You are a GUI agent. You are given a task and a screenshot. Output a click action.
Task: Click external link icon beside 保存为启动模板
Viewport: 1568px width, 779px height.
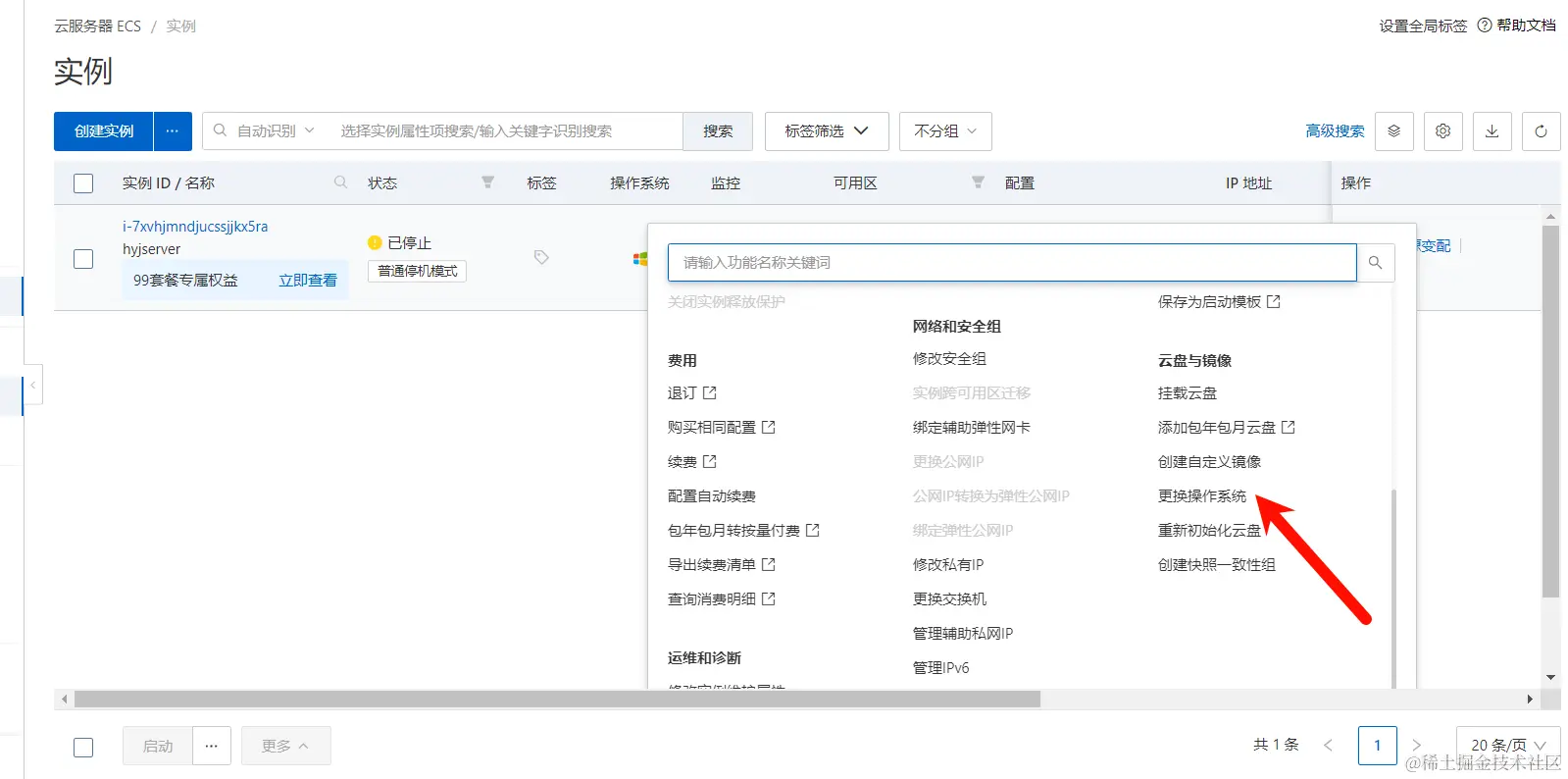click(1273, 301)
